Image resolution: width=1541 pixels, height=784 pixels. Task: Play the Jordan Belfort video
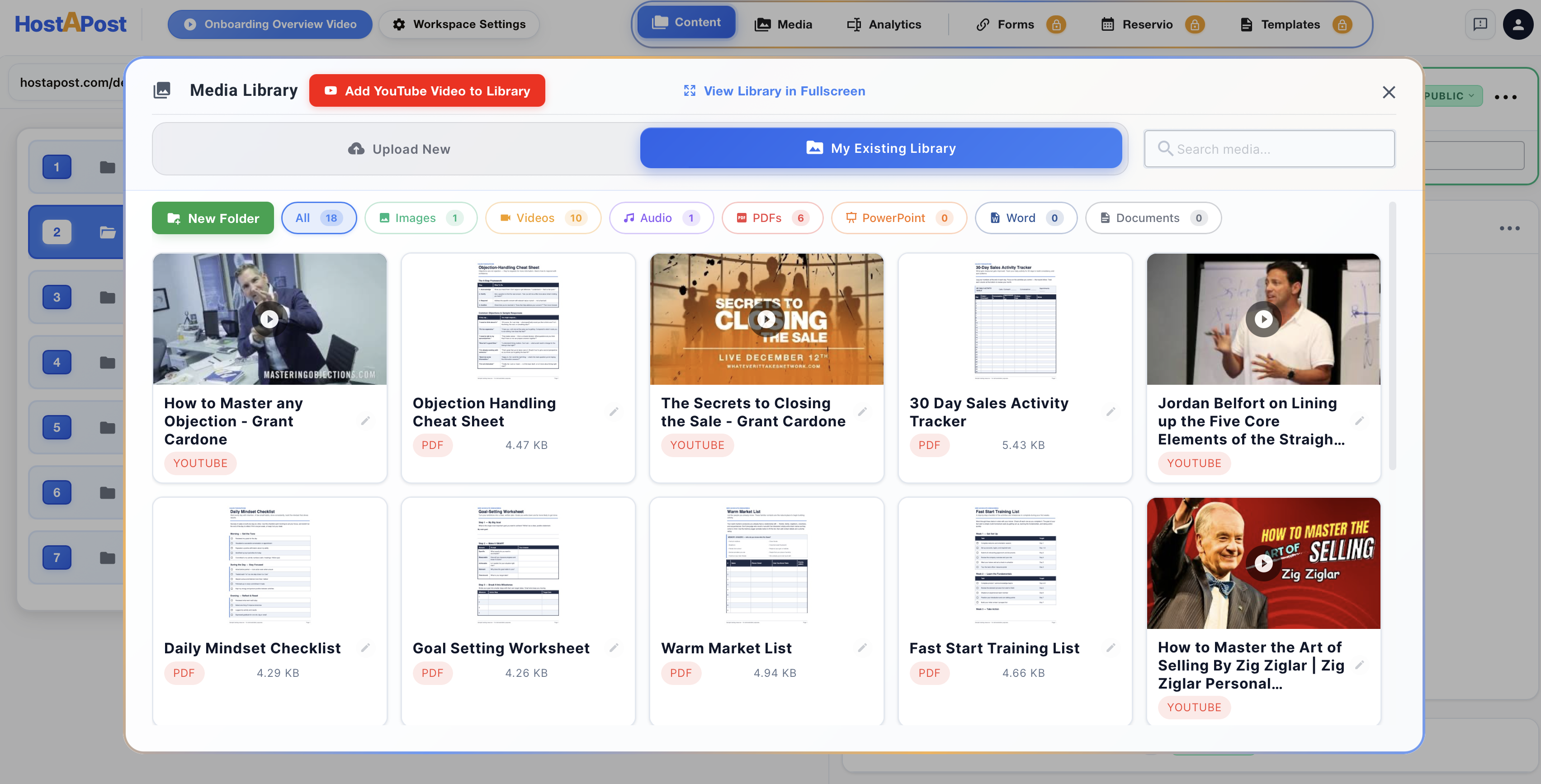pyautogui.click(x=1263, y=319)
